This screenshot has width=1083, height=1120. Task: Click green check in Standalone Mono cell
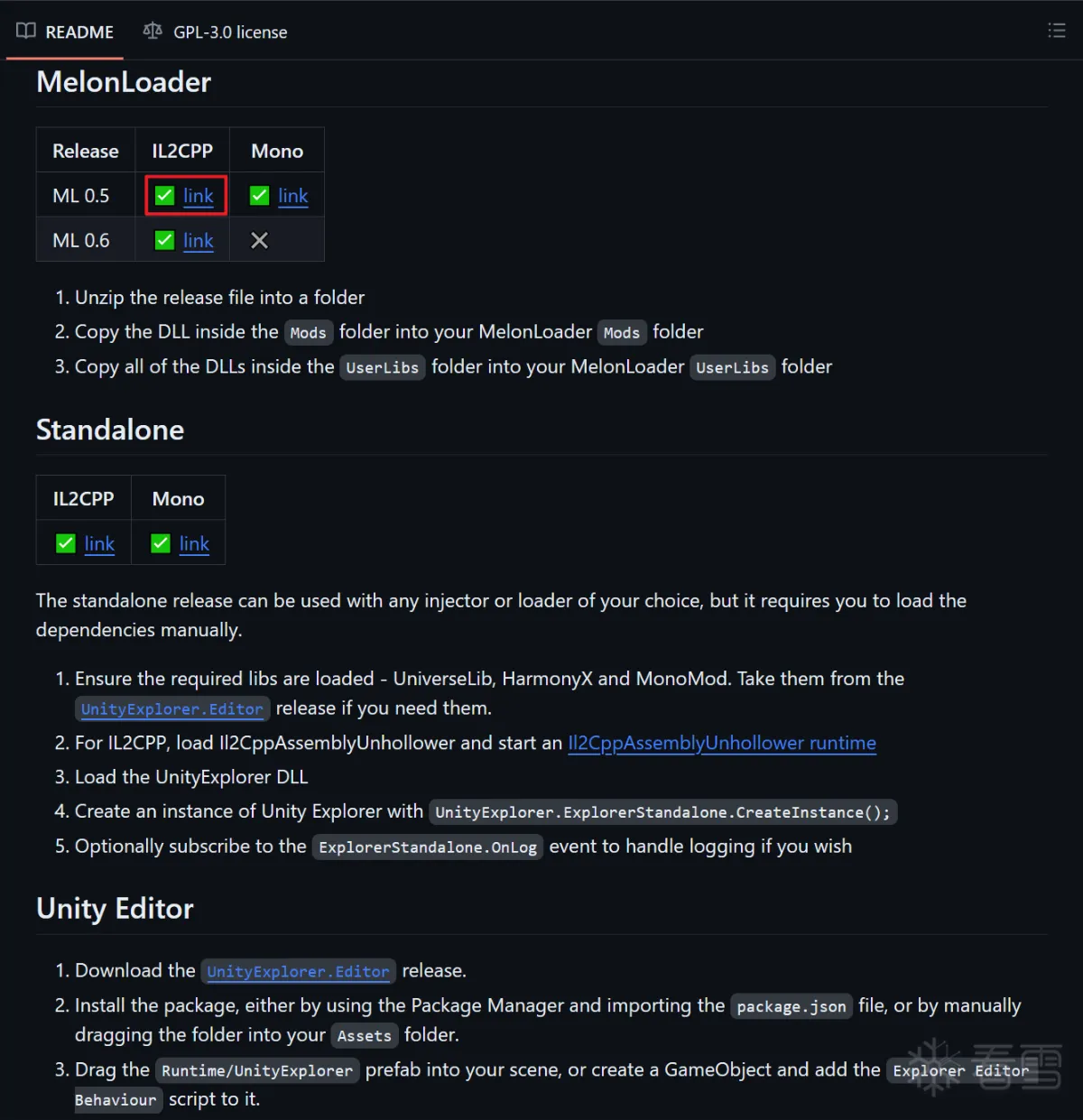161,543
